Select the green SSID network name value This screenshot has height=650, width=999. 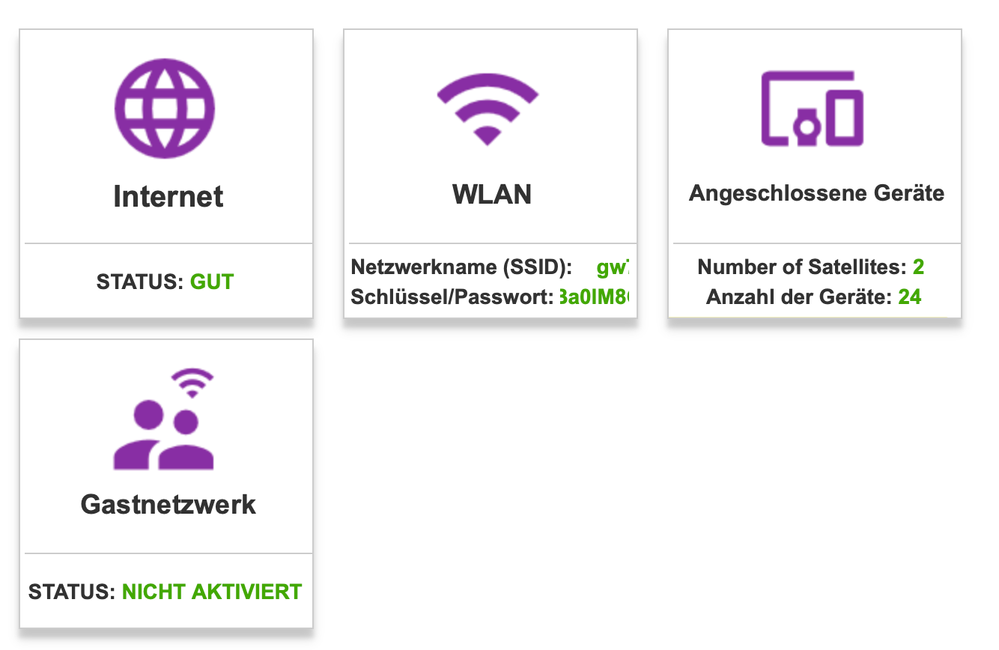tap(612, 267)
